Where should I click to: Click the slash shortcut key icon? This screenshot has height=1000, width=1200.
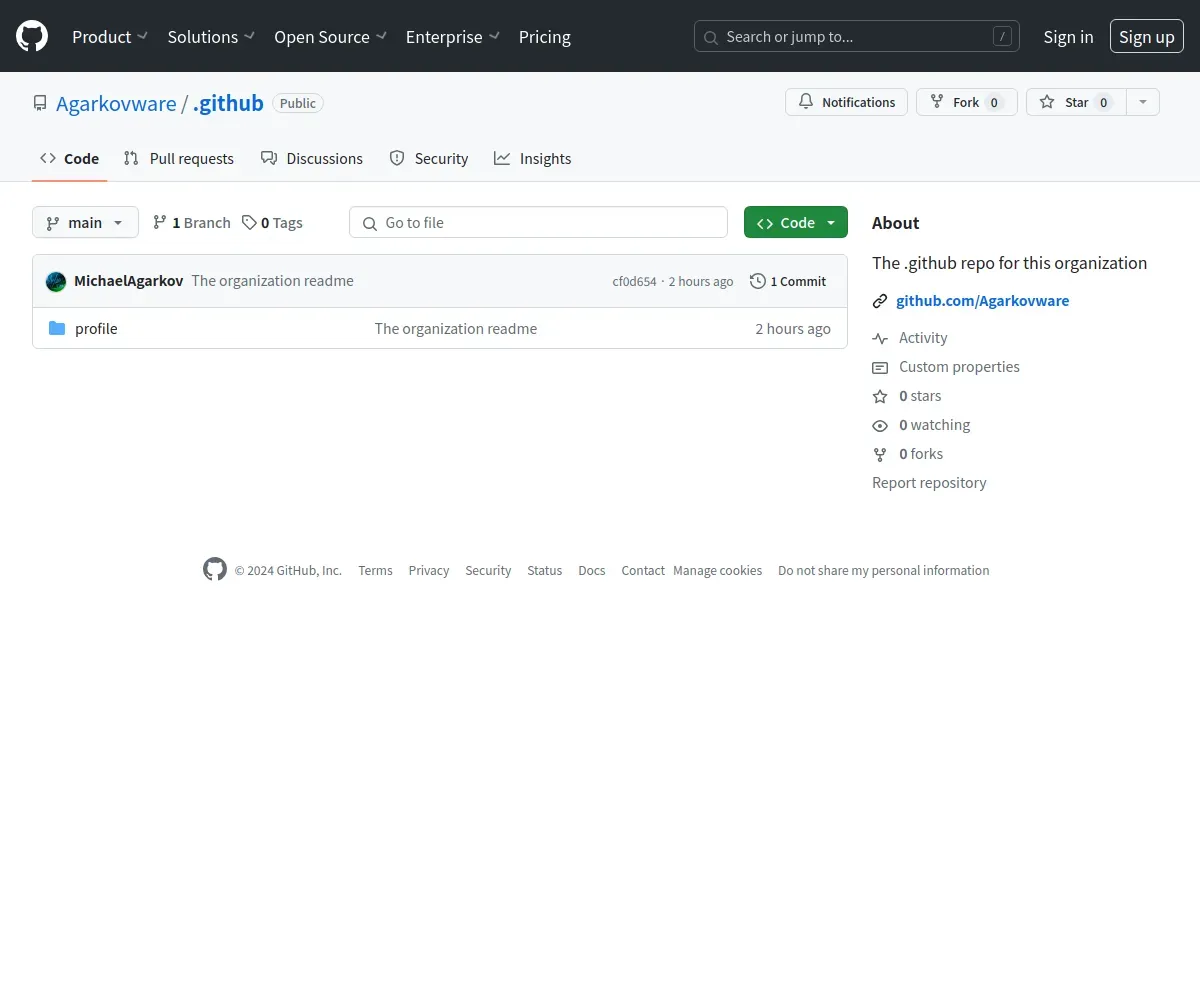[x=1002, y=37]
